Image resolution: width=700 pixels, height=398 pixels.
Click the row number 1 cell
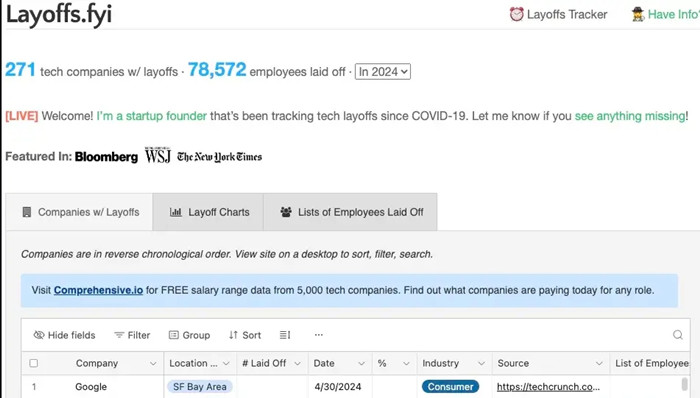(x=34, y=387)
